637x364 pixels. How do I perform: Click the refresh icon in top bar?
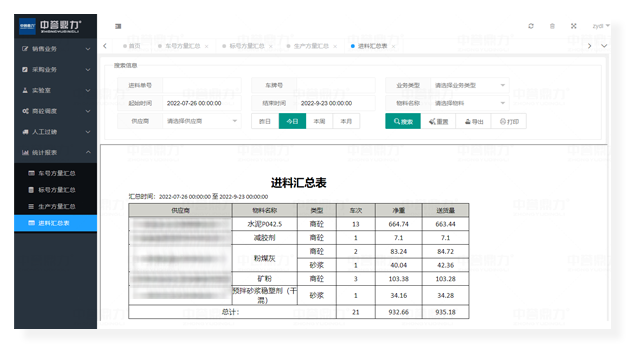[x=531, y=26]
